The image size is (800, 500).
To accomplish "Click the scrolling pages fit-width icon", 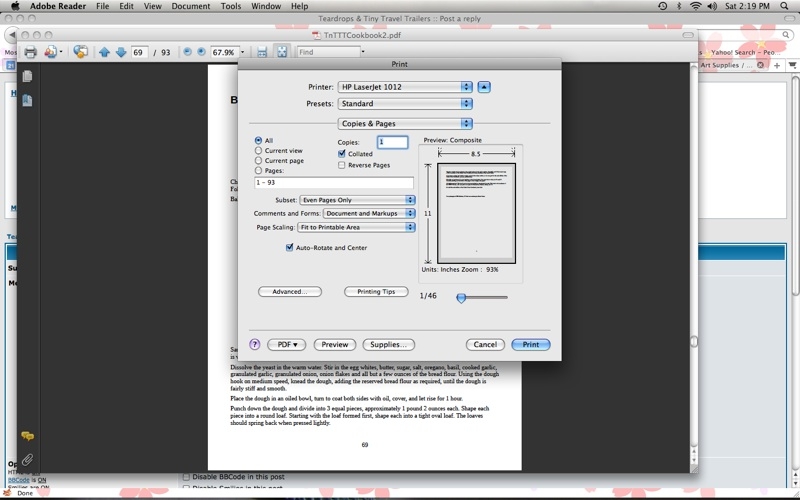I will tap(262, 52).
